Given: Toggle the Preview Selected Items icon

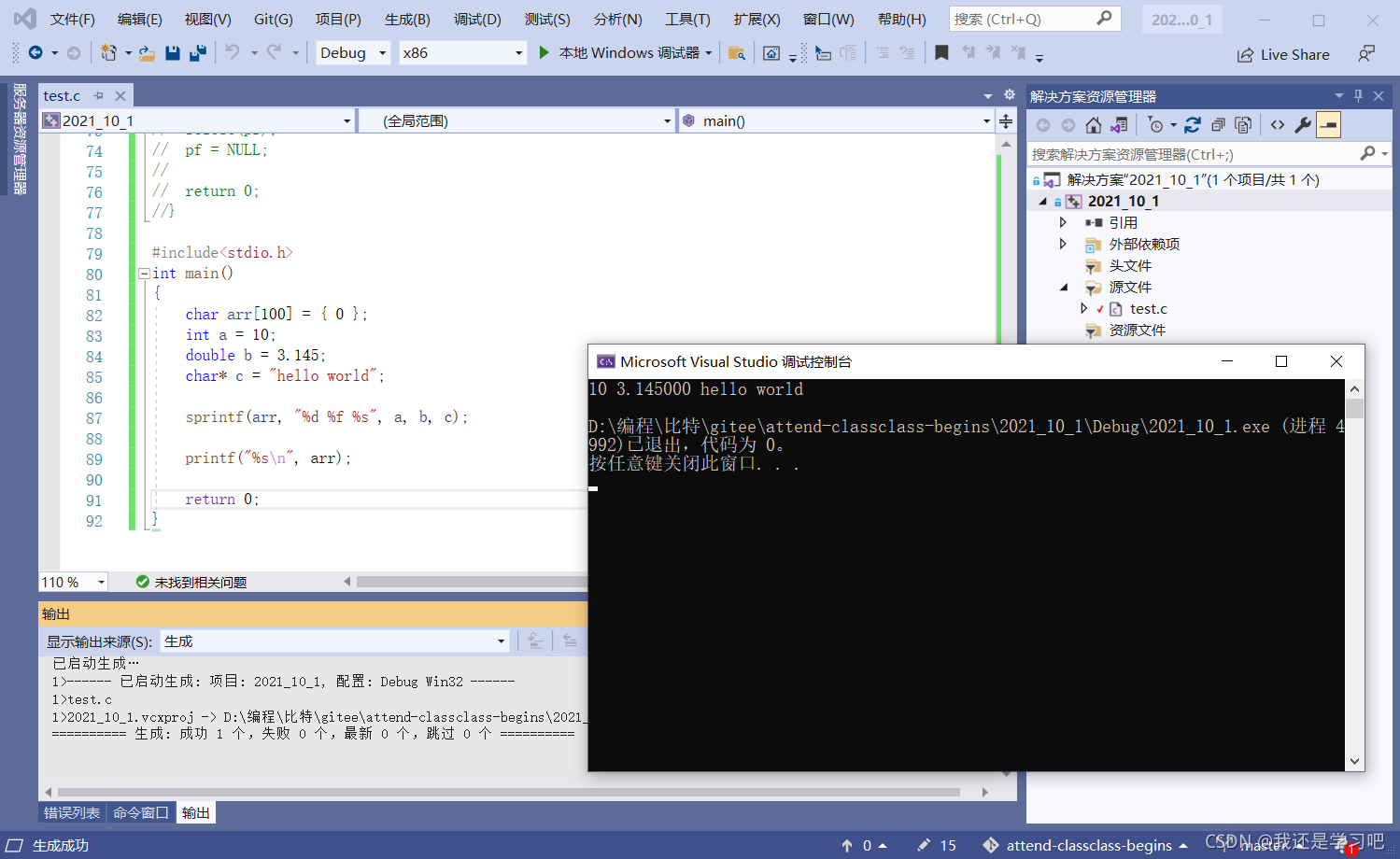Looking at the screenshot, I should [x=1328, y=125].
